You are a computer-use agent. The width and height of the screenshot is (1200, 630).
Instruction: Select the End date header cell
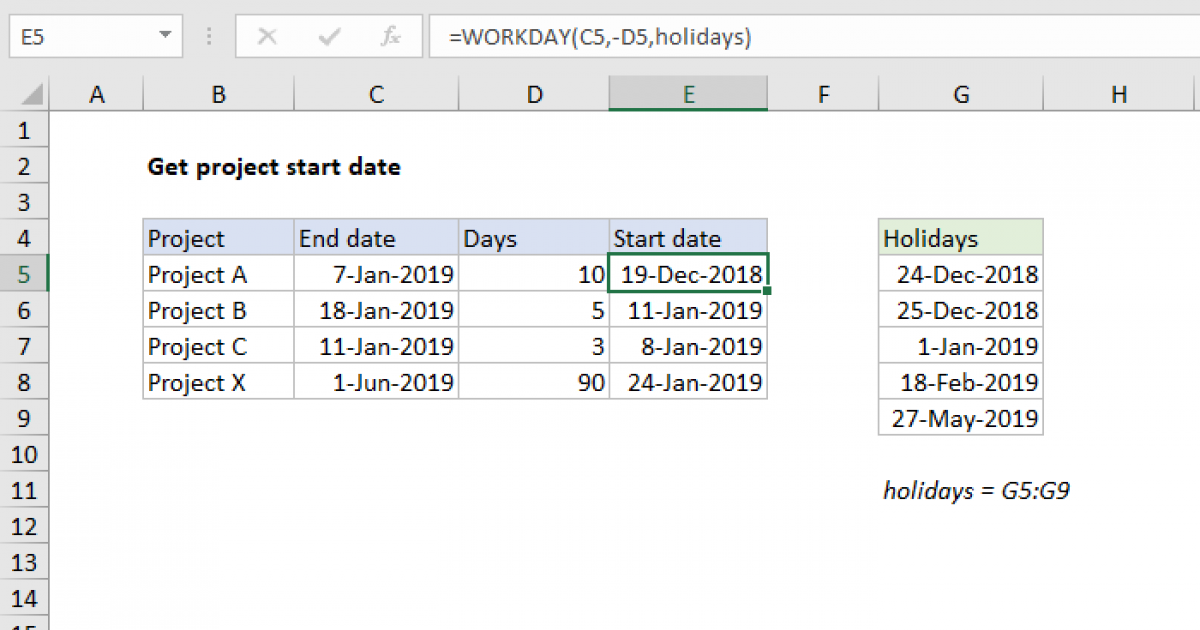376,239
